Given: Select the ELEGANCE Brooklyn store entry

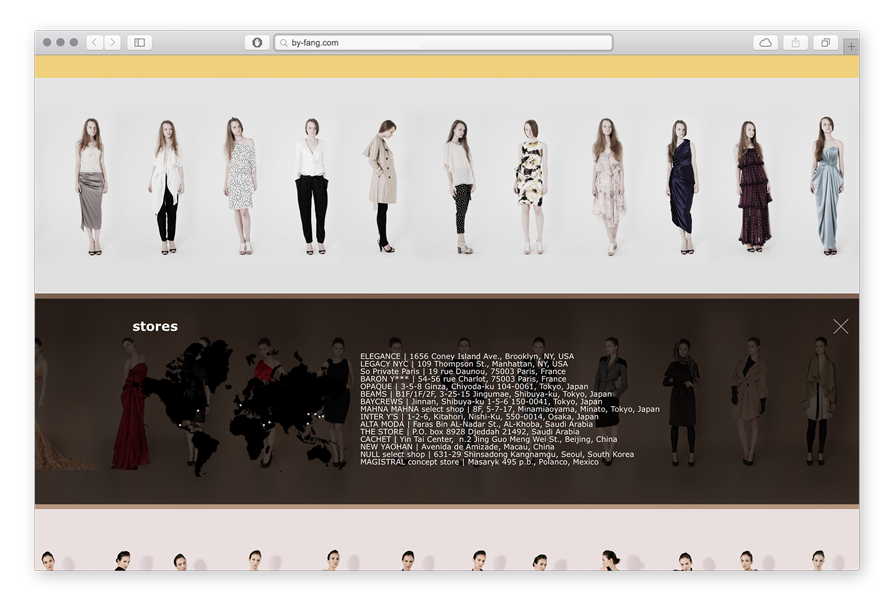Looking at the screenshot, I should [x=466, y=356].
